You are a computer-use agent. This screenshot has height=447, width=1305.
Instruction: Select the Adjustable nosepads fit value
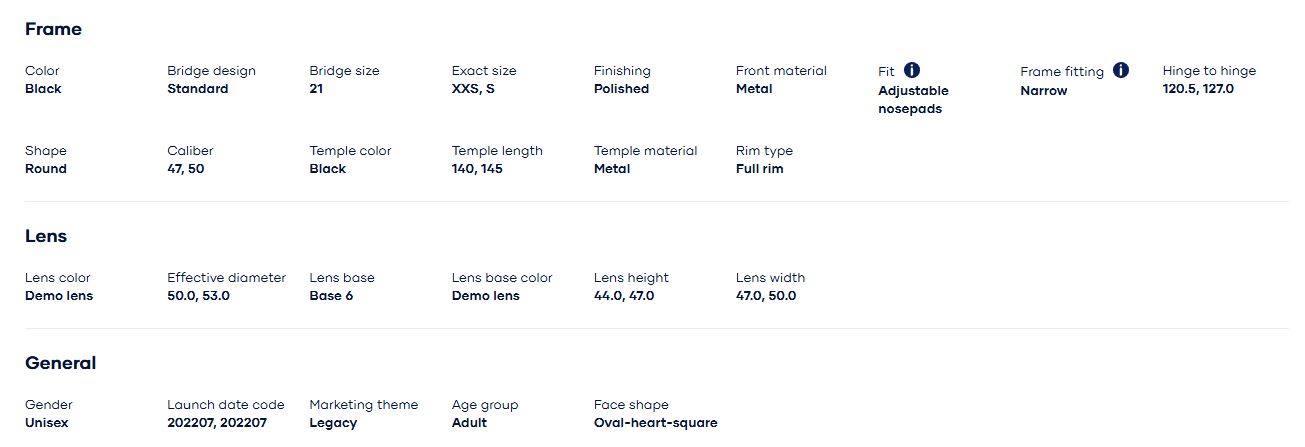click(x=913, y=100)
